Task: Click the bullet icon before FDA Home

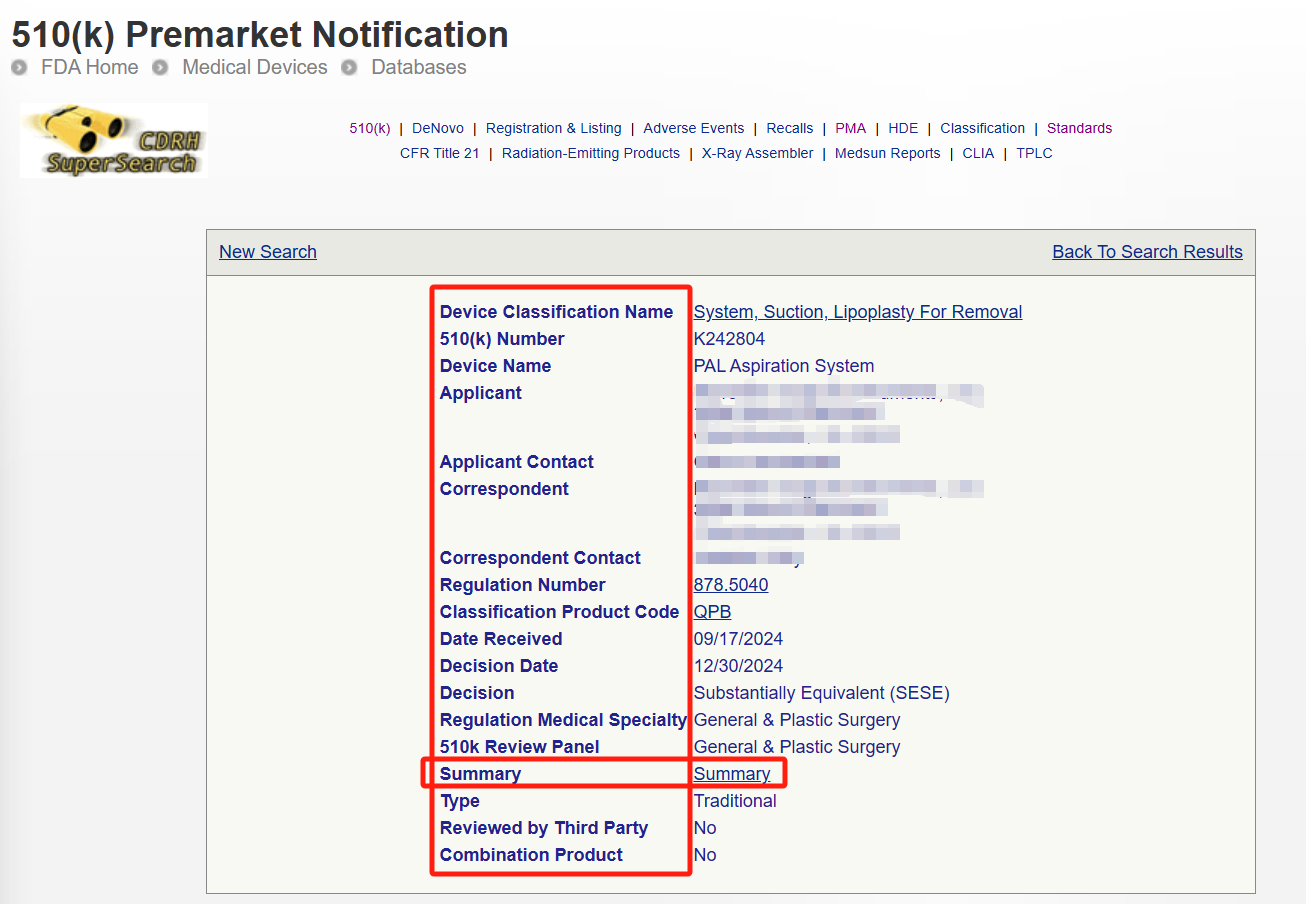Action: pyautogui.click(x=19, y=67)
